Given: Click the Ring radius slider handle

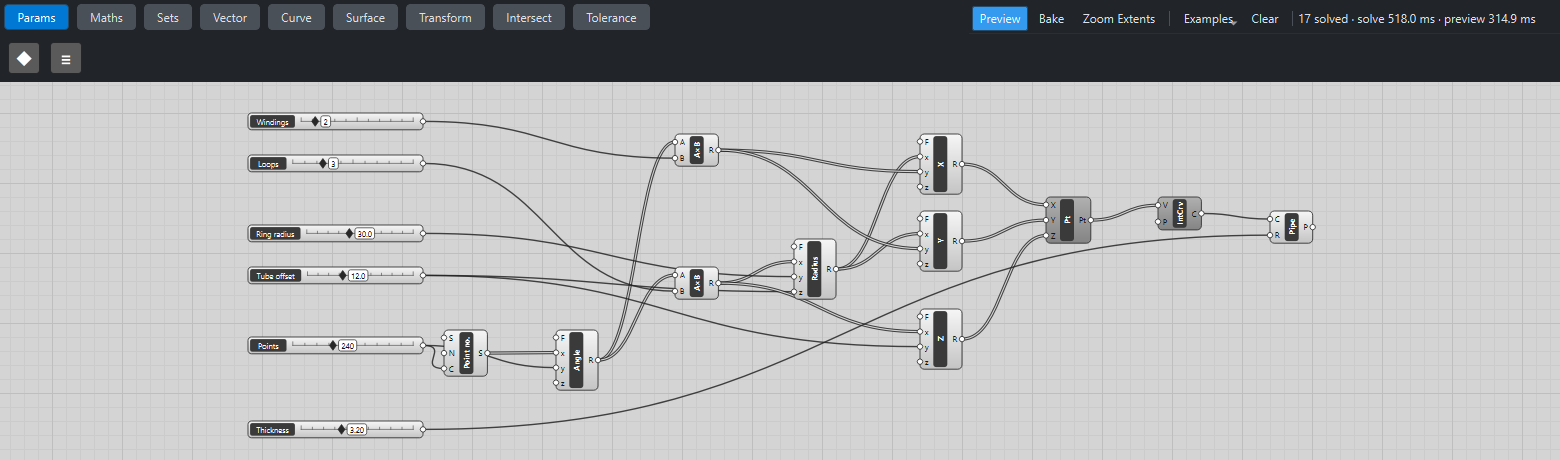Looking at the screenshot, I should 349,233.
